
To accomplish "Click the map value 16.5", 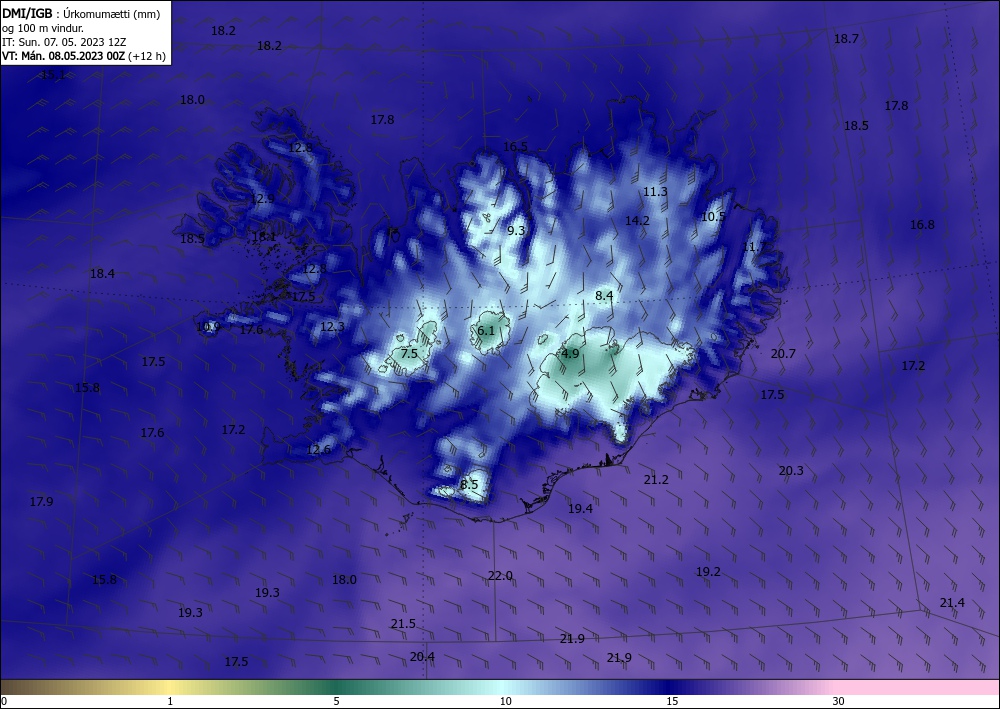I will click(x=515, y=147).
